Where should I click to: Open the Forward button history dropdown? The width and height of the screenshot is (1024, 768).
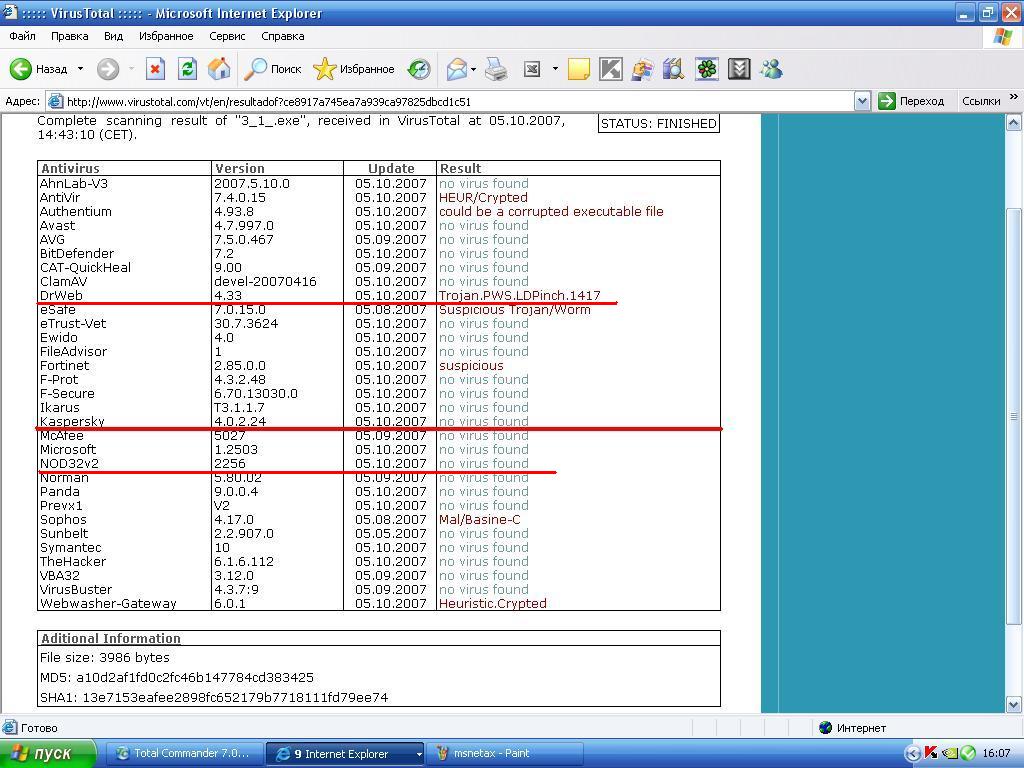131,69
